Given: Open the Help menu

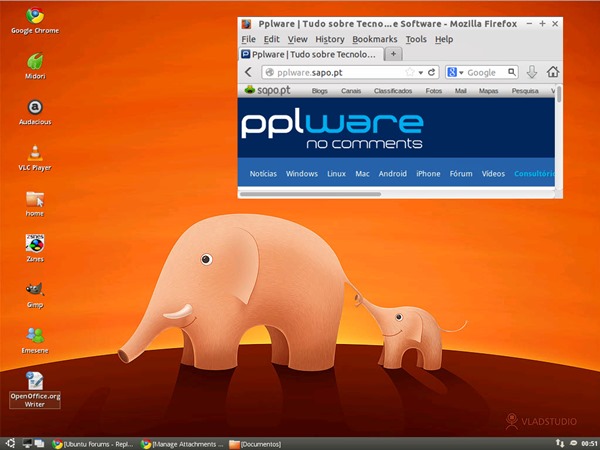Looking at the screenshot, I should click(444, 39).
